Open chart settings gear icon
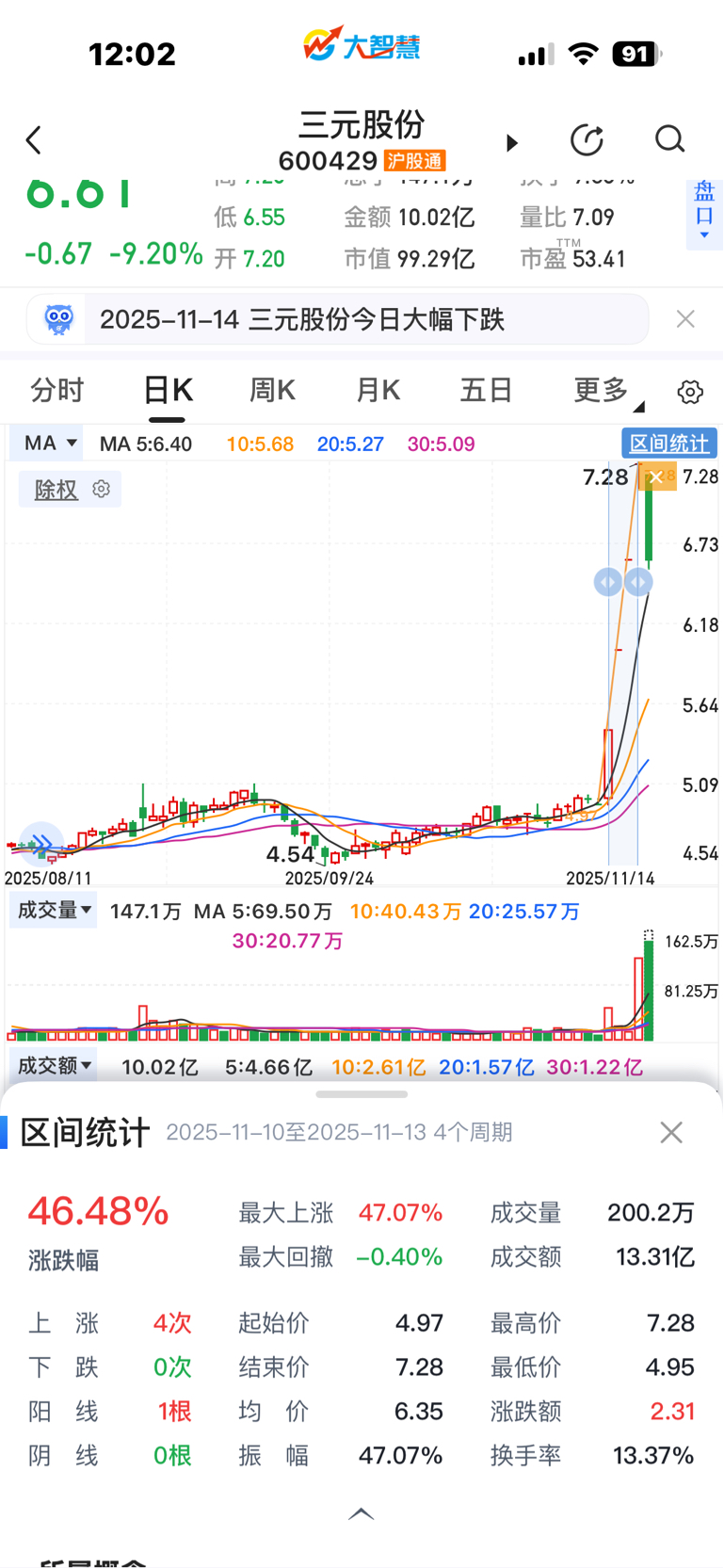This screenshot has width=724, height=1568. pos(690,392)
